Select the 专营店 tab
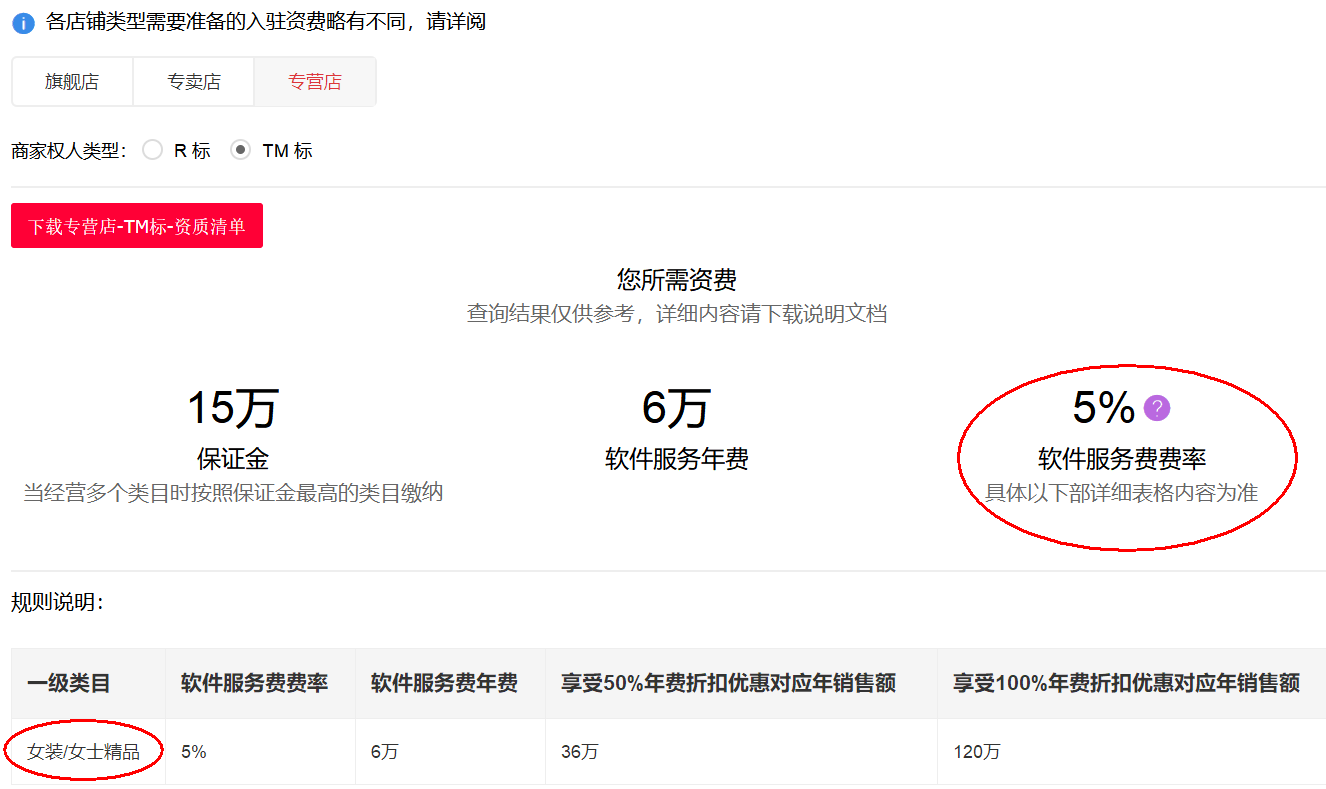 click(315, 82)
